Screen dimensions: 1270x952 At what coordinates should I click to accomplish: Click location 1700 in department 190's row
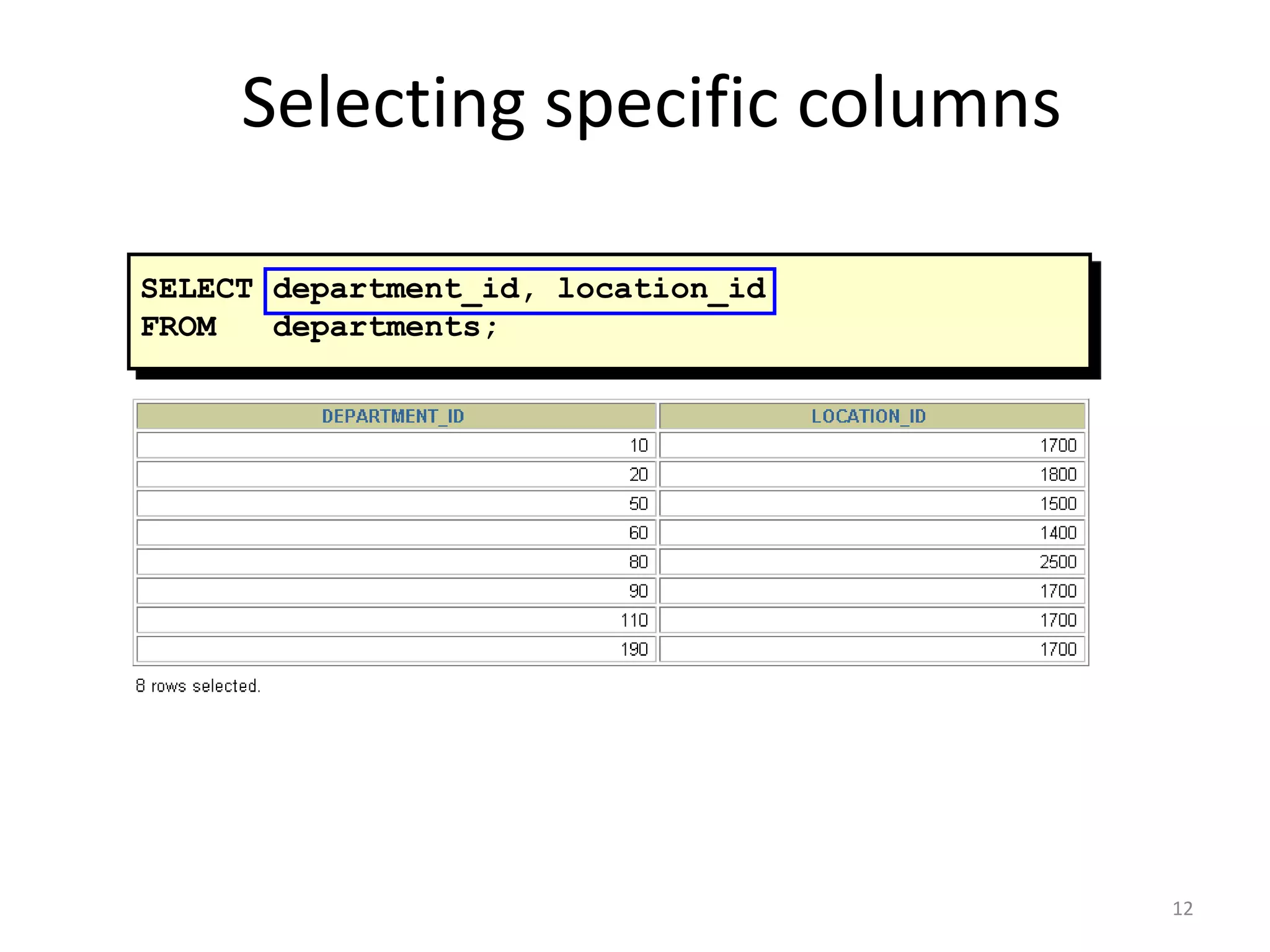[872, 649]
